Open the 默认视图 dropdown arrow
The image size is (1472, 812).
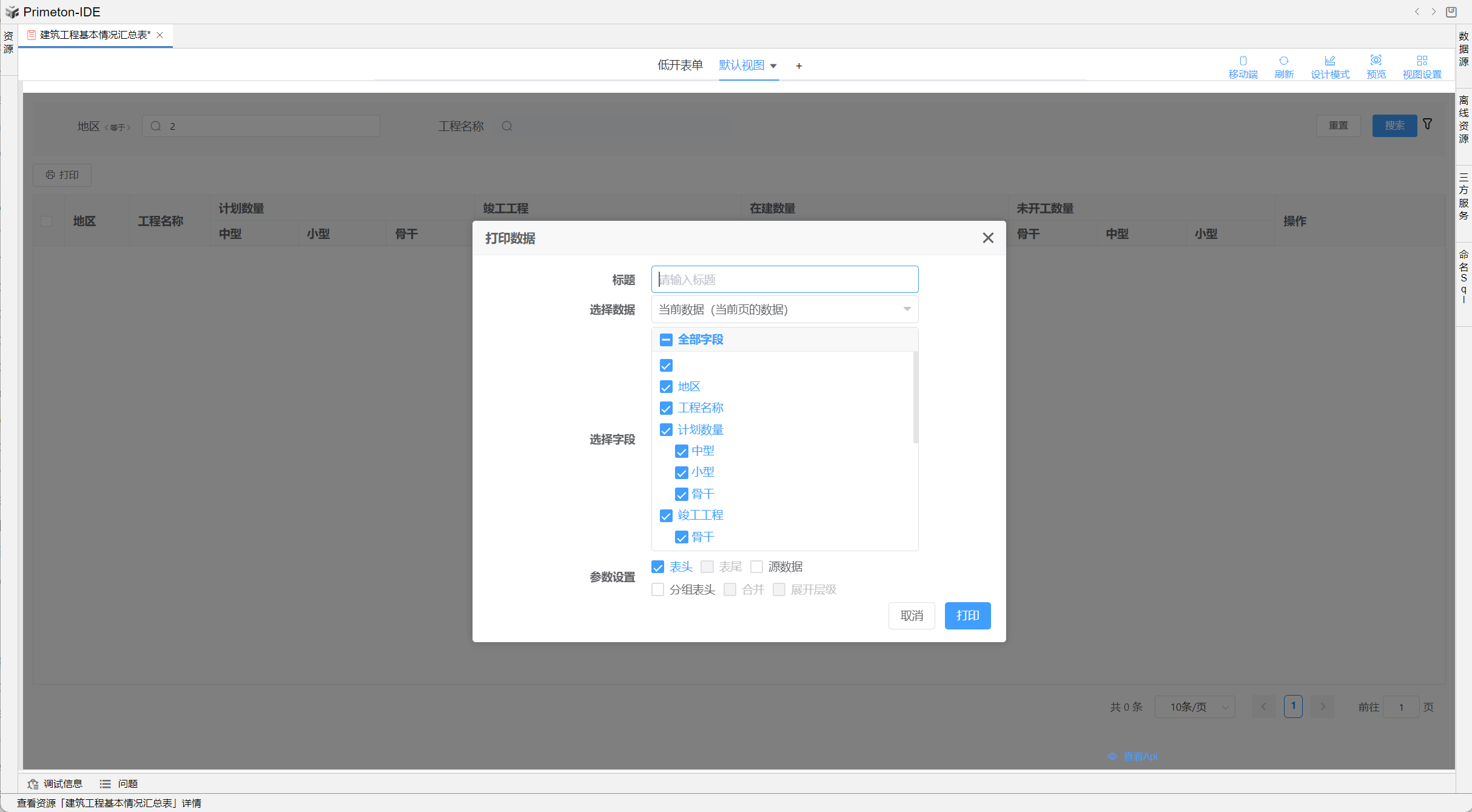(x=773, y=65)
